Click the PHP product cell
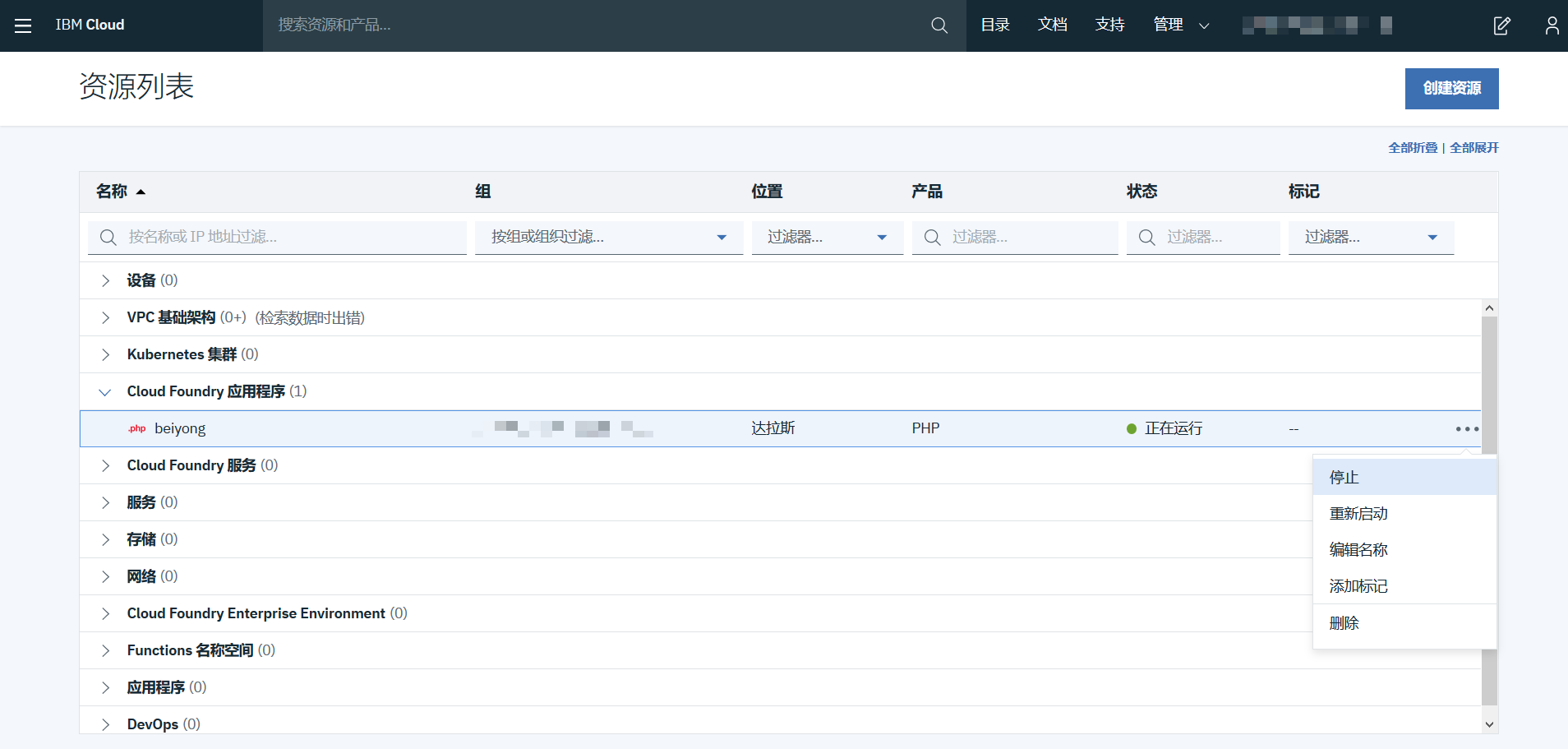The width and height of the screenshot is (1568, 749). pos(925,428)
